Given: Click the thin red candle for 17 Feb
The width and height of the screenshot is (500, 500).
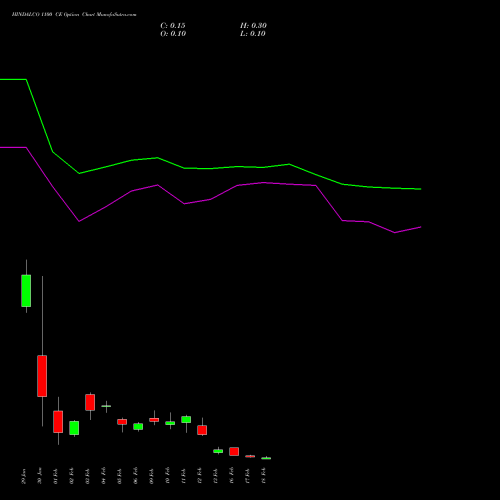Looking at the screenshot, I should (x=250, y=456).
